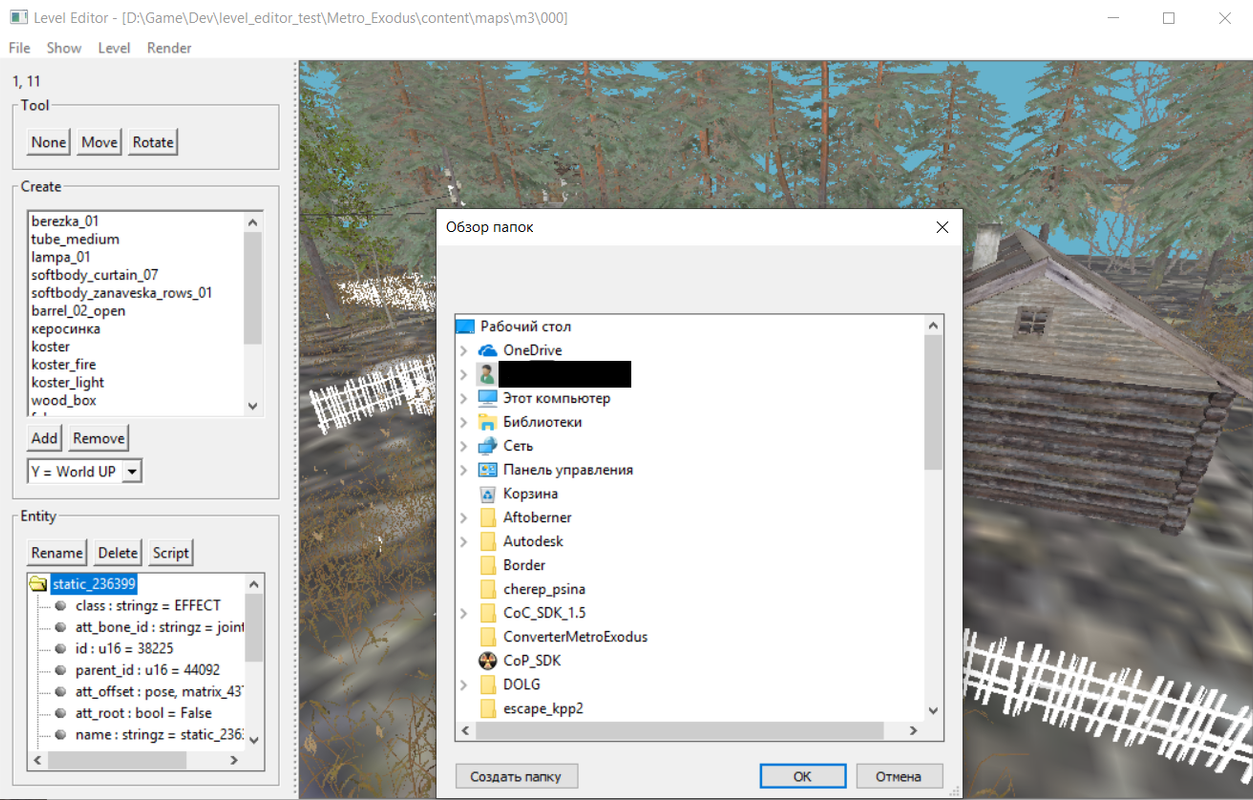
Task: Click the ConverterMetroExodus folder icon
Action: (488, 637)
